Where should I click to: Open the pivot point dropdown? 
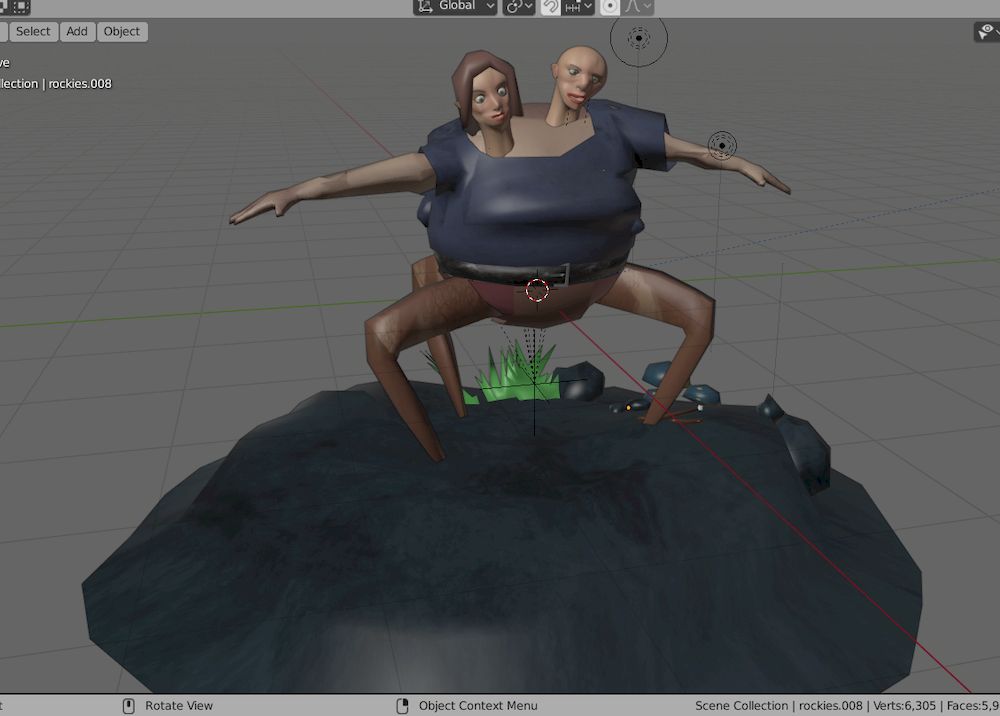coord(518,6)
